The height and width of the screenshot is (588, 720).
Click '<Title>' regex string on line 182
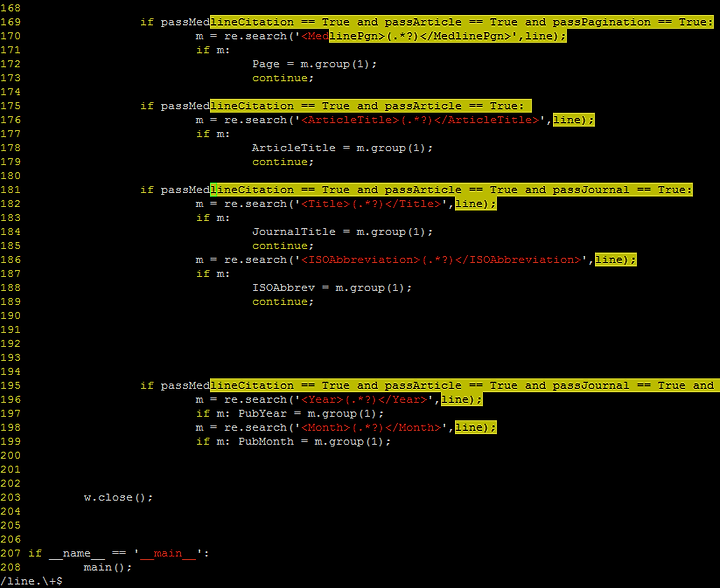[x=371, y=204]
